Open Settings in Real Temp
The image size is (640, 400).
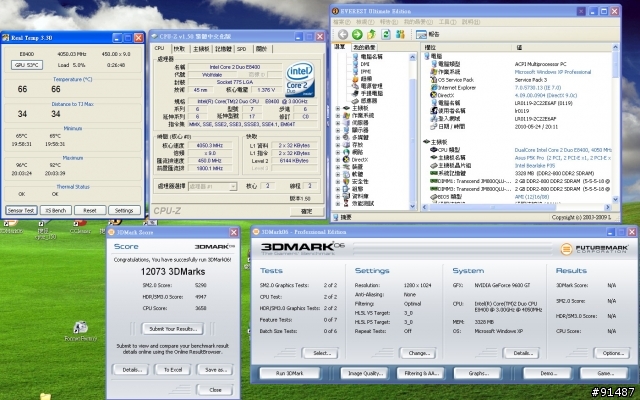tap(124, 211)
